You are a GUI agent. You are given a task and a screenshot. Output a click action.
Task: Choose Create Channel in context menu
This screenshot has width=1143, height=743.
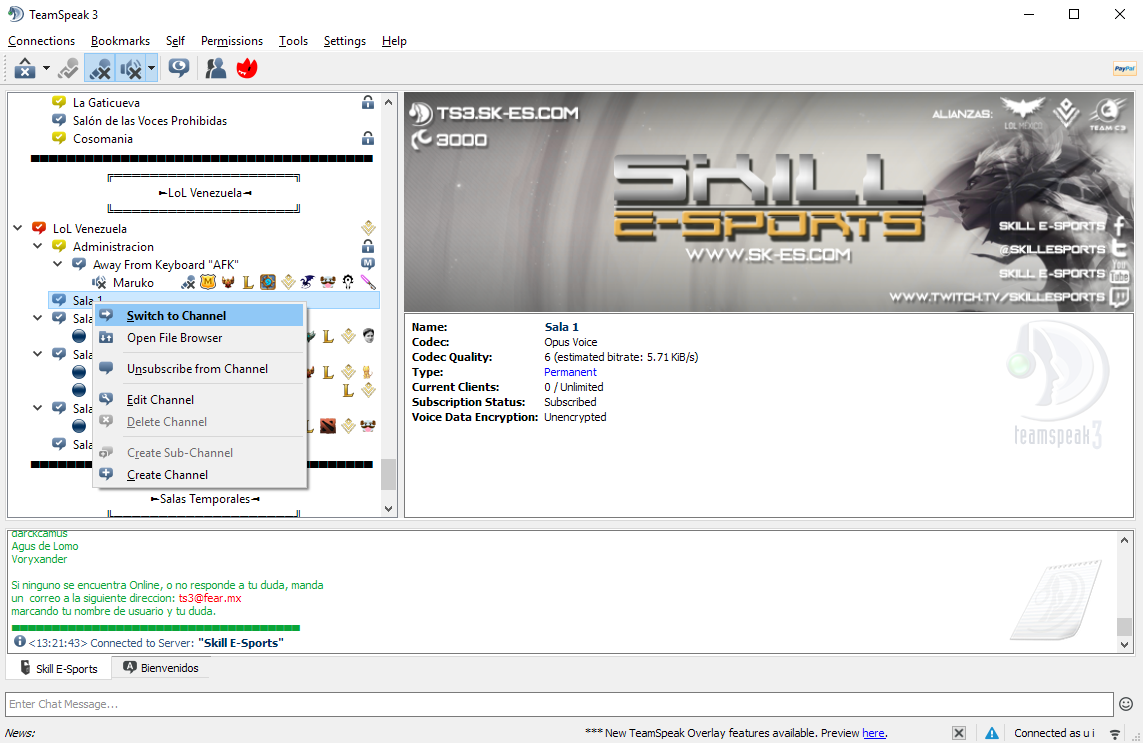[x=199, y=475]
